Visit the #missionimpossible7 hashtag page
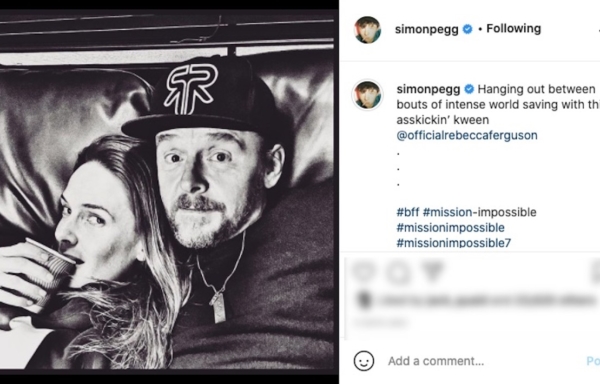This screenshot has height=384, width=600. [x=453, y=243]
